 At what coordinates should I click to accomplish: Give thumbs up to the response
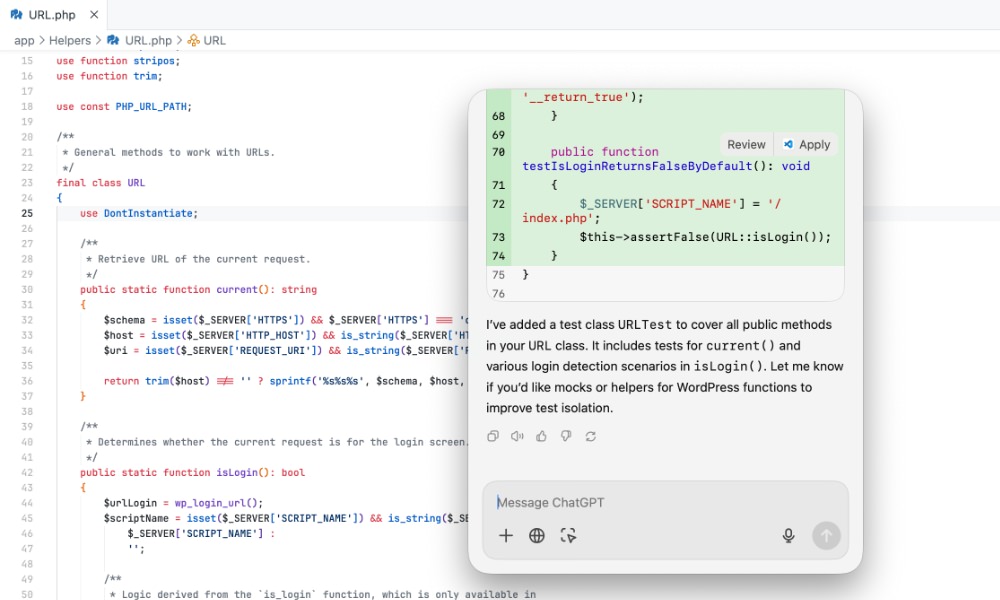coord(541,436)
